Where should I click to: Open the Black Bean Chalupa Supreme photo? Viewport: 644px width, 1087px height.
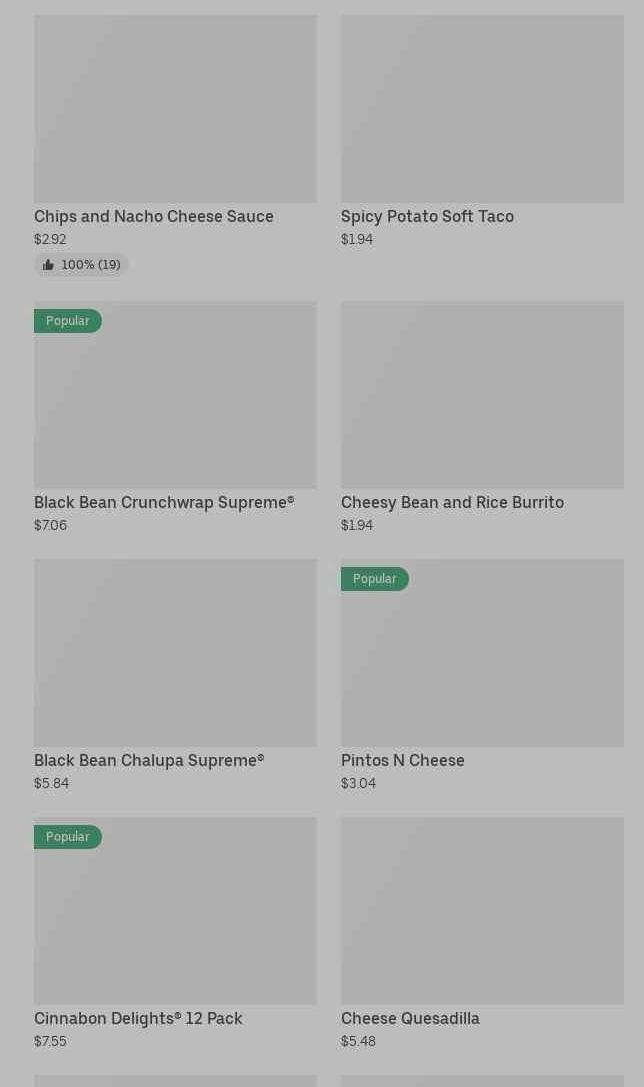pos(175,653)
